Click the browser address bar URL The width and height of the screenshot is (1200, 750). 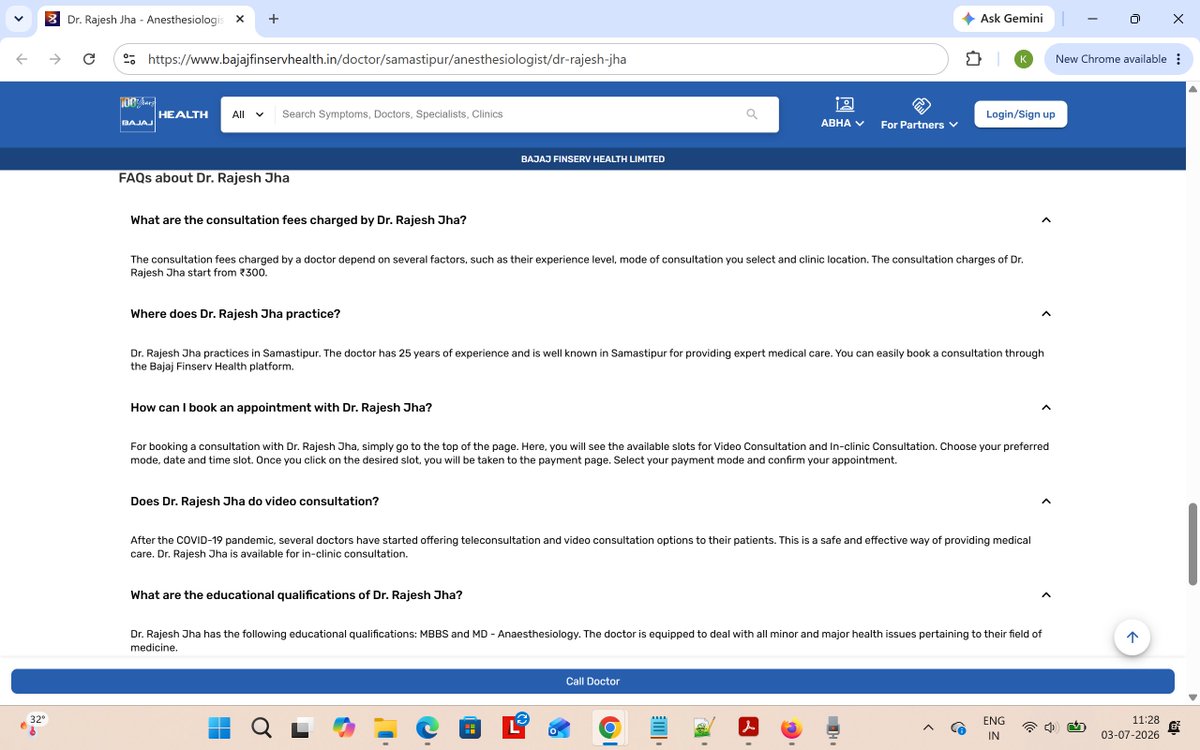(x=387, y=59)
